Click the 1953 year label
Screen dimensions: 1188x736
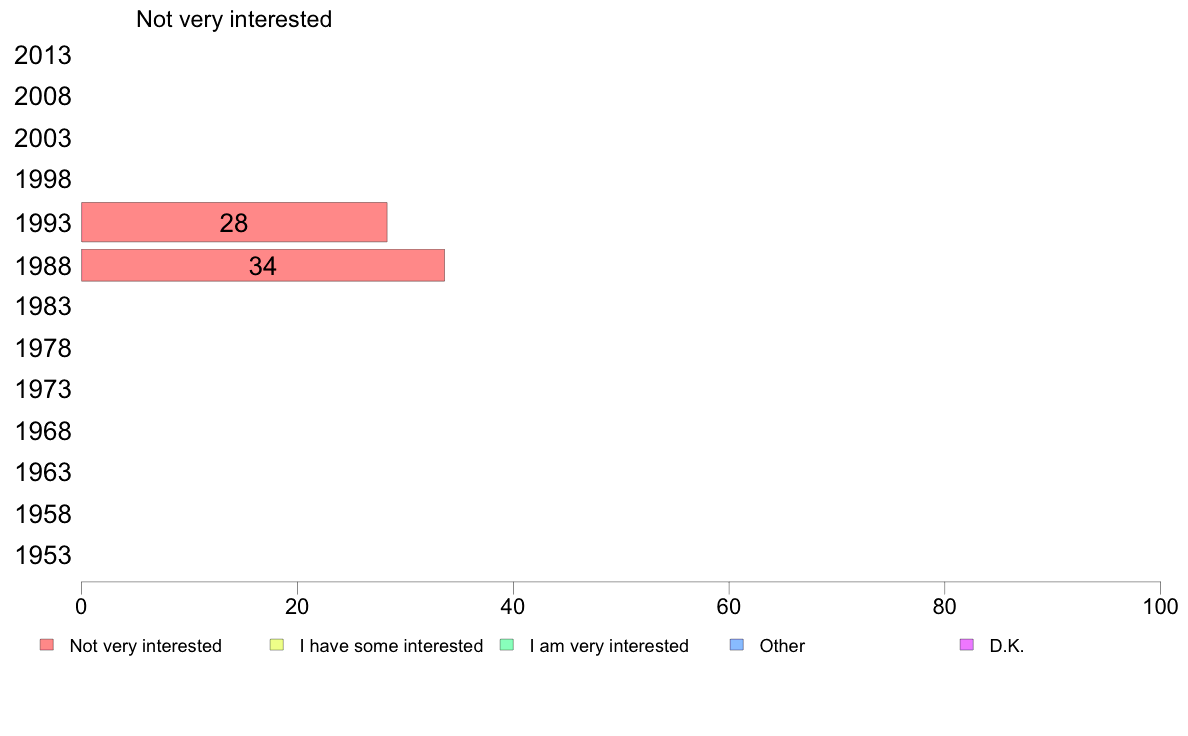pos(42,556)
